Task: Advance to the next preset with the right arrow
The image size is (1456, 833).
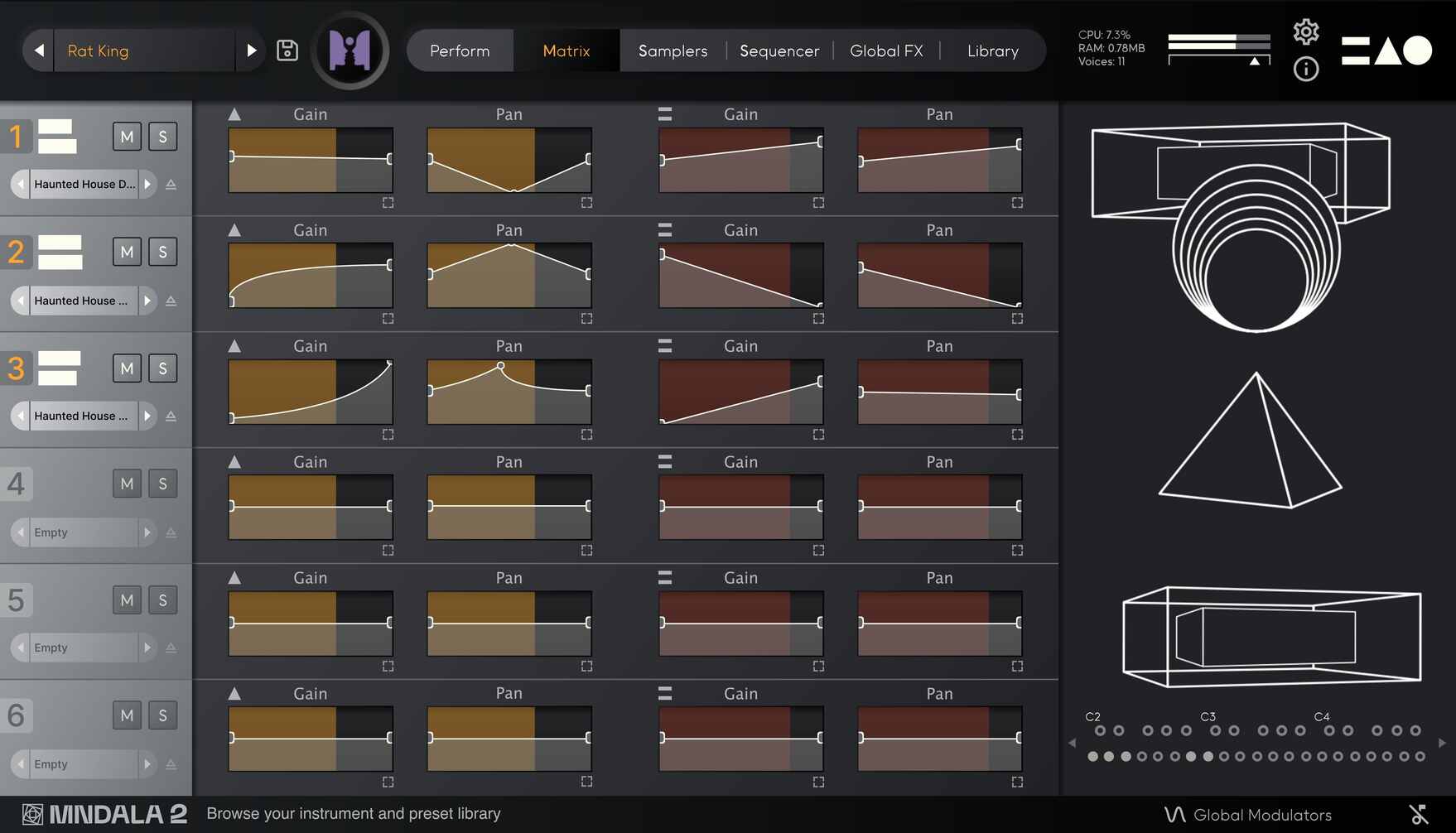Action: (x=252, y=50)
